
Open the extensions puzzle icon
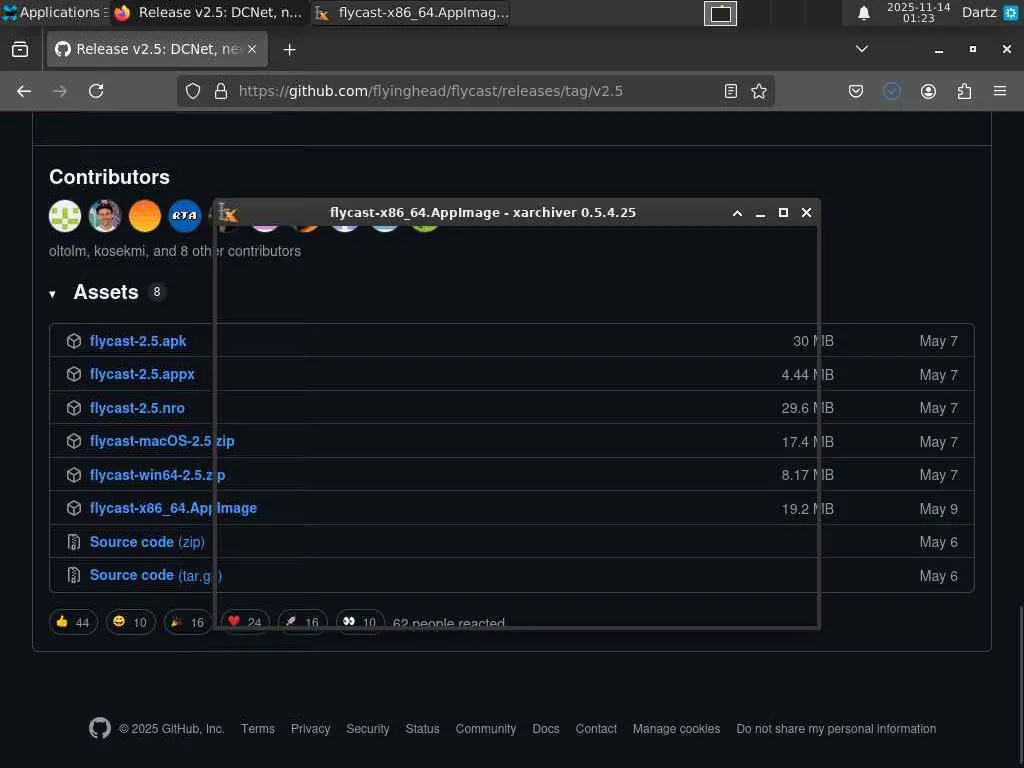tap(964, 91)
